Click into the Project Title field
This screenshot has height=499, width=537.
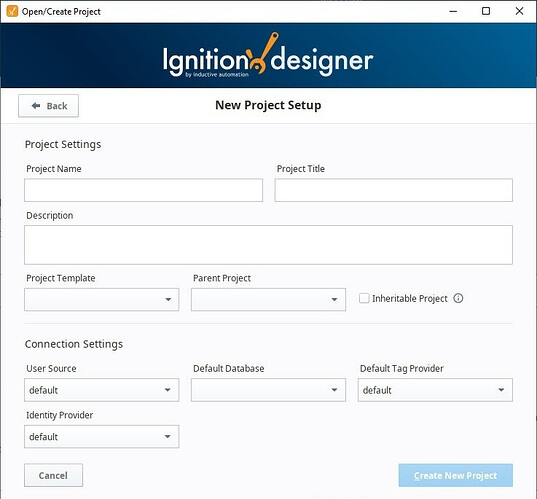(394, 190)
